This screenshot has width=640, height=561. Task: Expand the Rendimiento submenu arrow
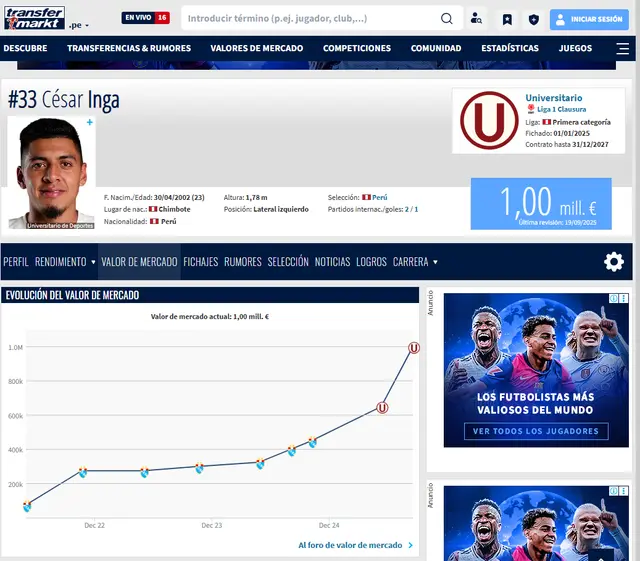pos(93,262)
